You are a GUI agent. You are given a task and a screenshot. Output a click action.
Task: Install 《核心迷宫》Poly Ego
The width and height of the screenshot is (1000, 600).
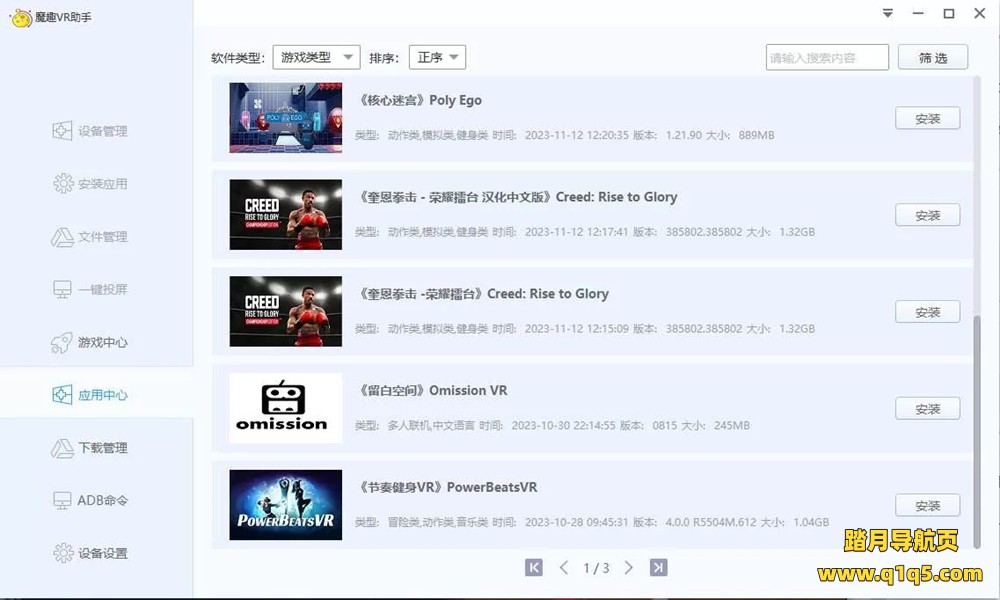[x=927, y=118]
